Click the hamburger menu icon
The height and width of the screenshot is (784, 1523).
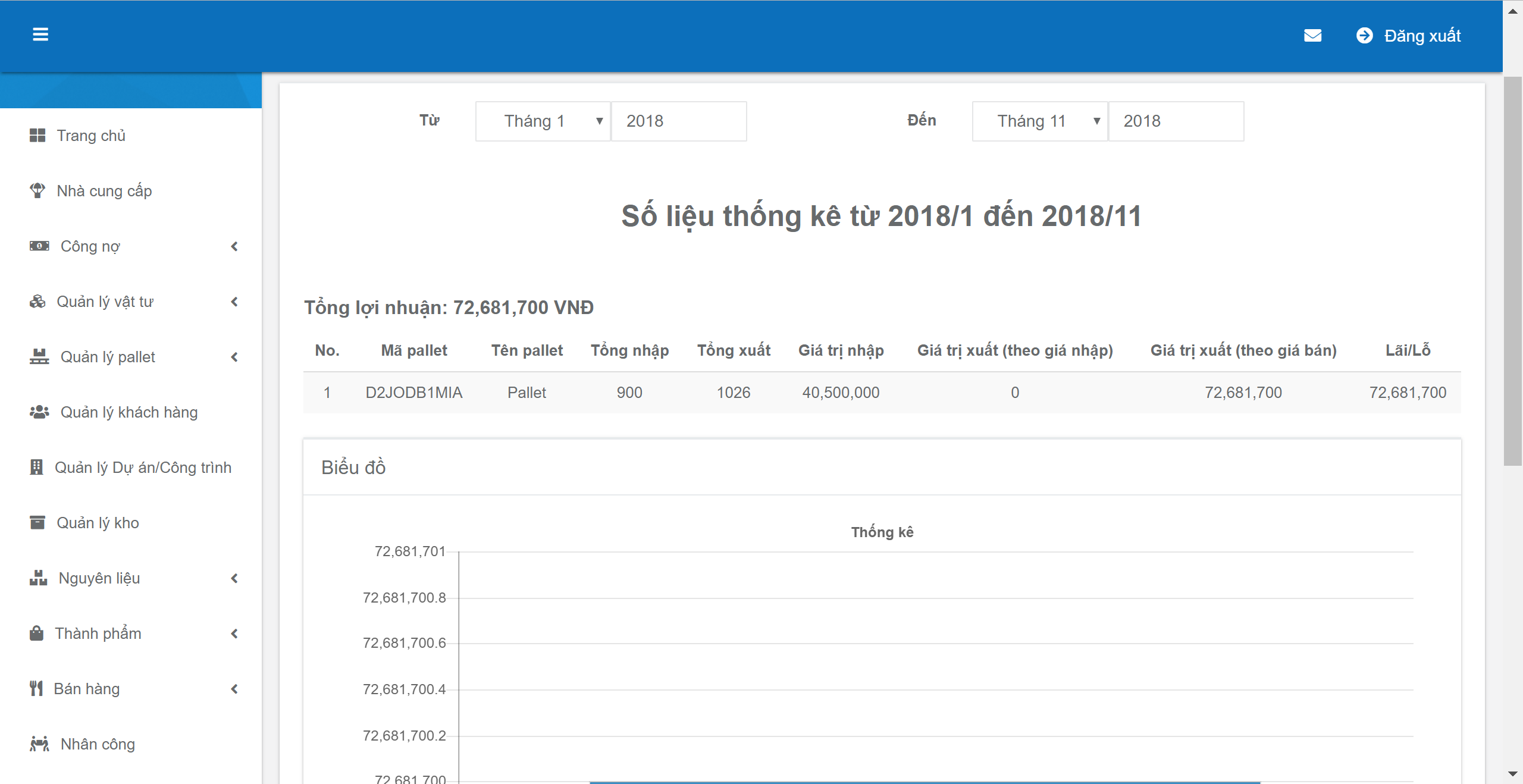tap(40, 35)
